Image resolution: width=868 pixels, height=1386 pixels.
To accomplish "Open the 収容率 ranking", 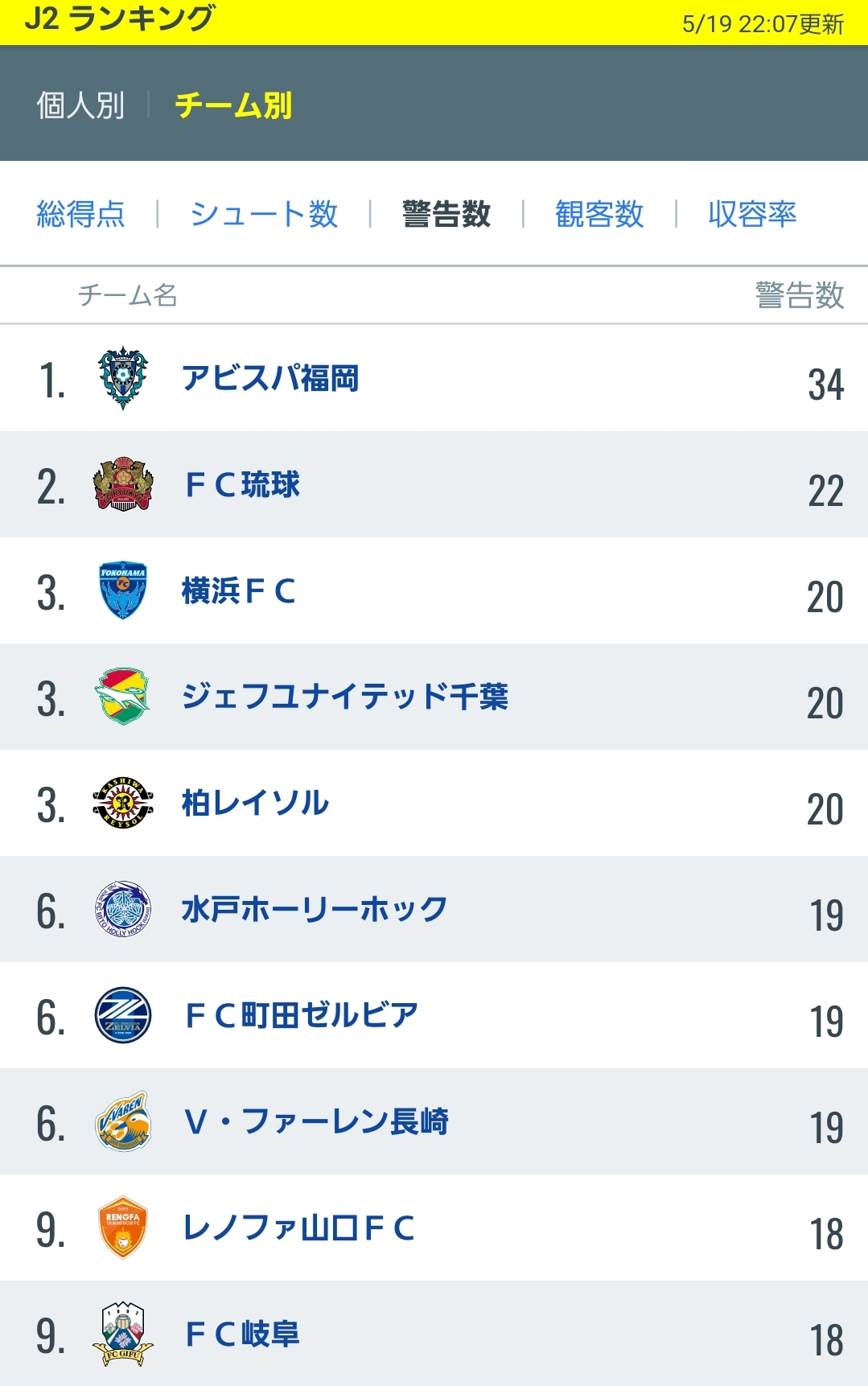I will coord(752,214).
